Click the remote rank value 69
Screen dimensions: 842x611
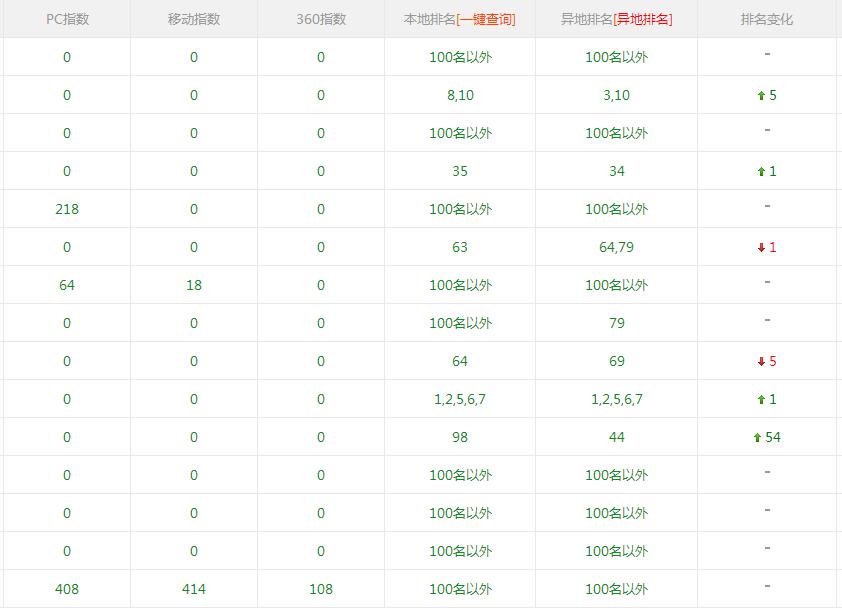click(616, 361)
